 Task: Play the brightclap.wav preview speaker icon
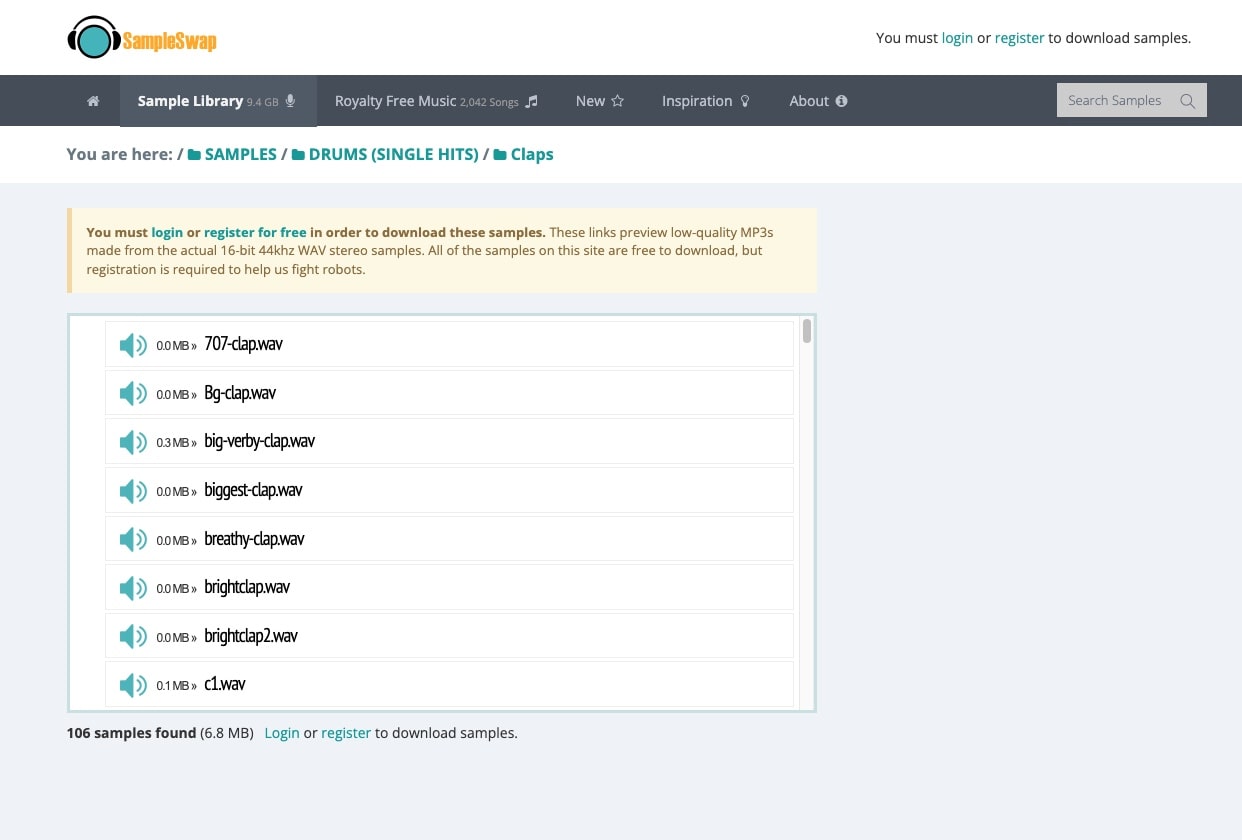click(133, 588)
